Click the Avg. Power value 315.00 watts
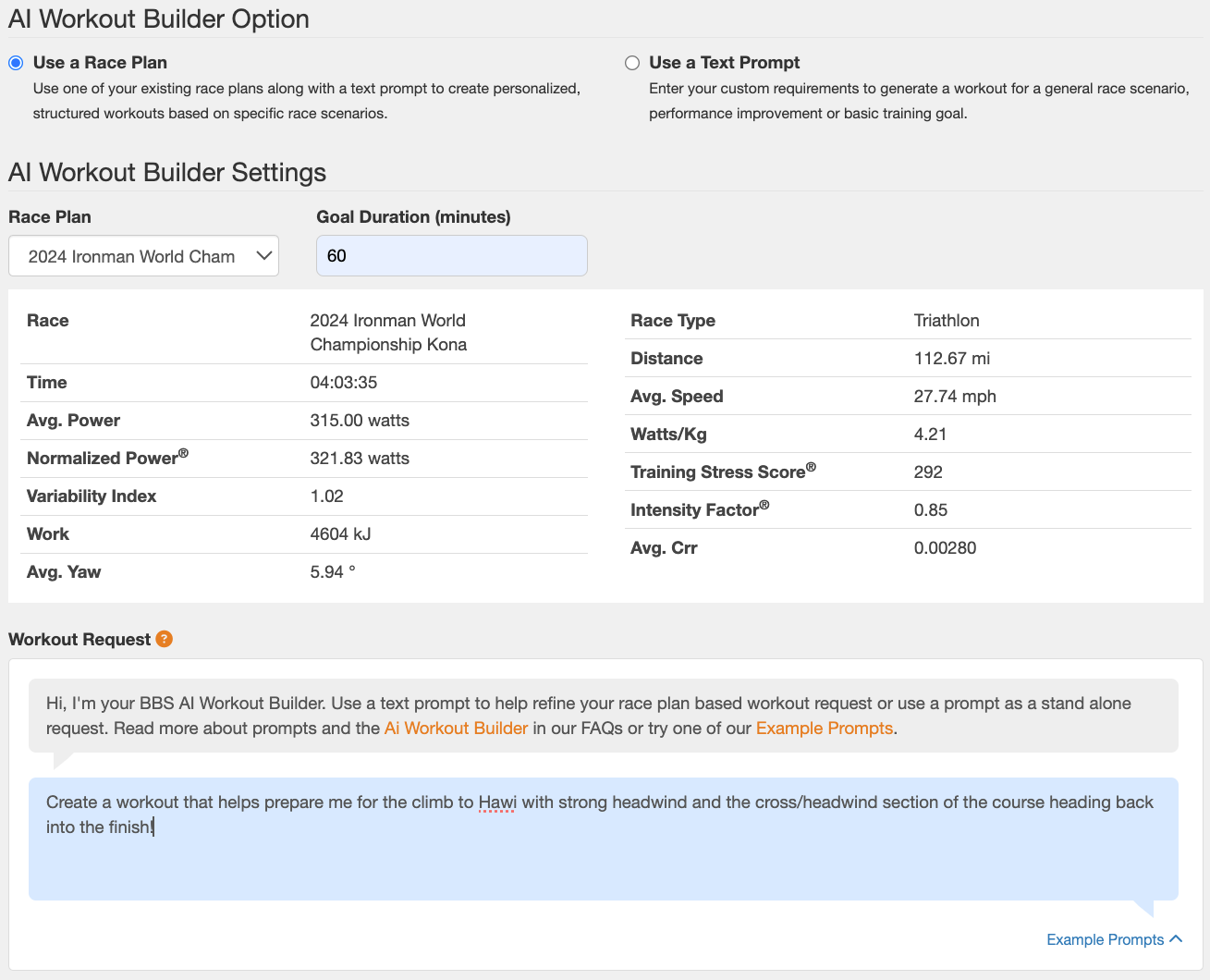This screenshot has width=1210, height=980. 360,421
